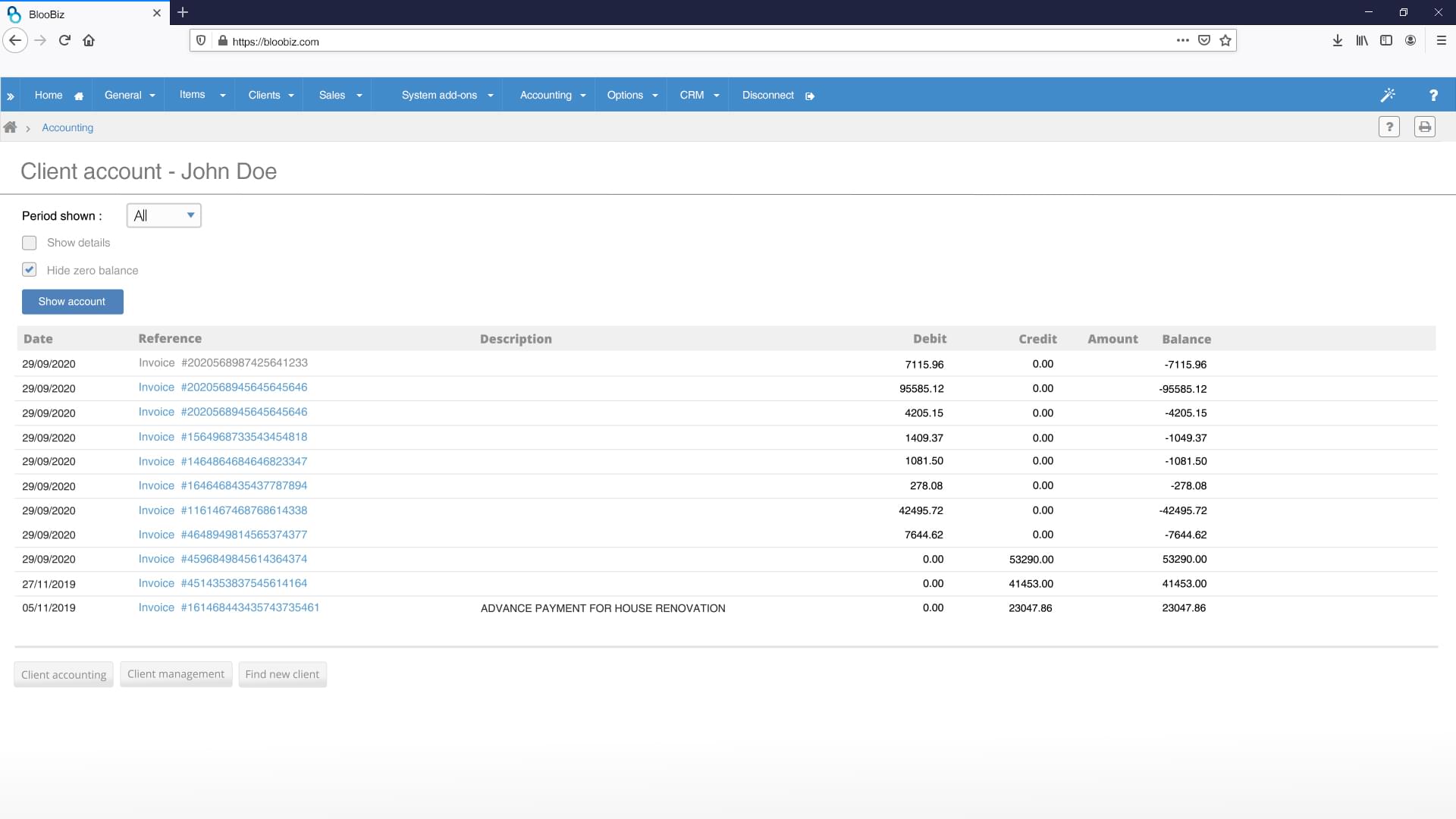Uncheck Hide zero balance checkbox

(x=30, y=269)
